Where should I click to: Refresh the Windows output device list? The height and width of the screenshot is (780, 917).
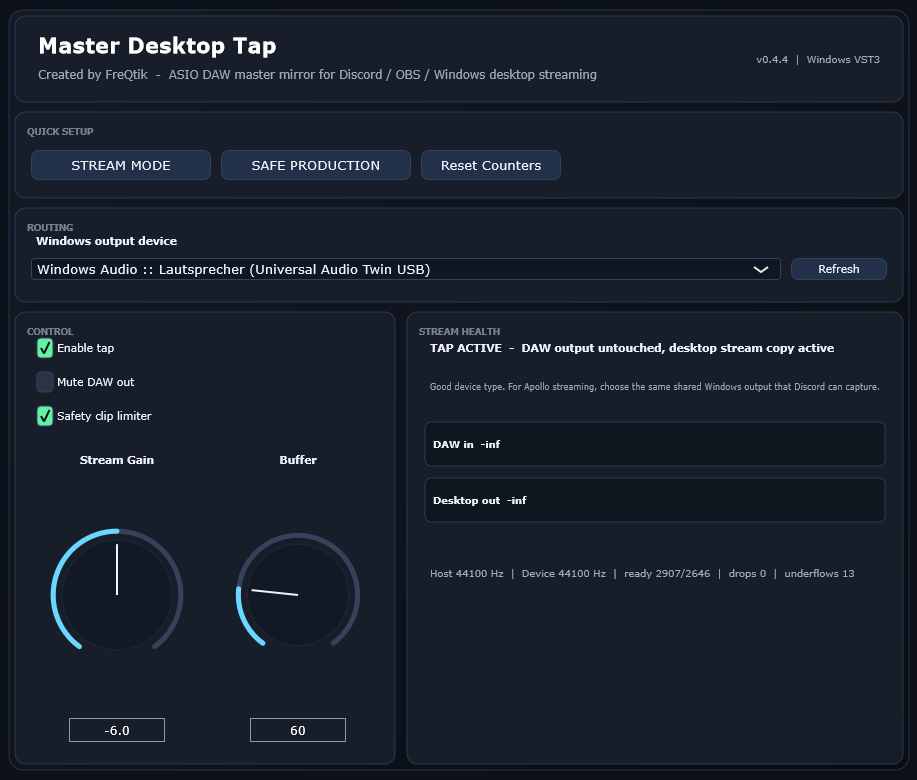click(839, 269)
